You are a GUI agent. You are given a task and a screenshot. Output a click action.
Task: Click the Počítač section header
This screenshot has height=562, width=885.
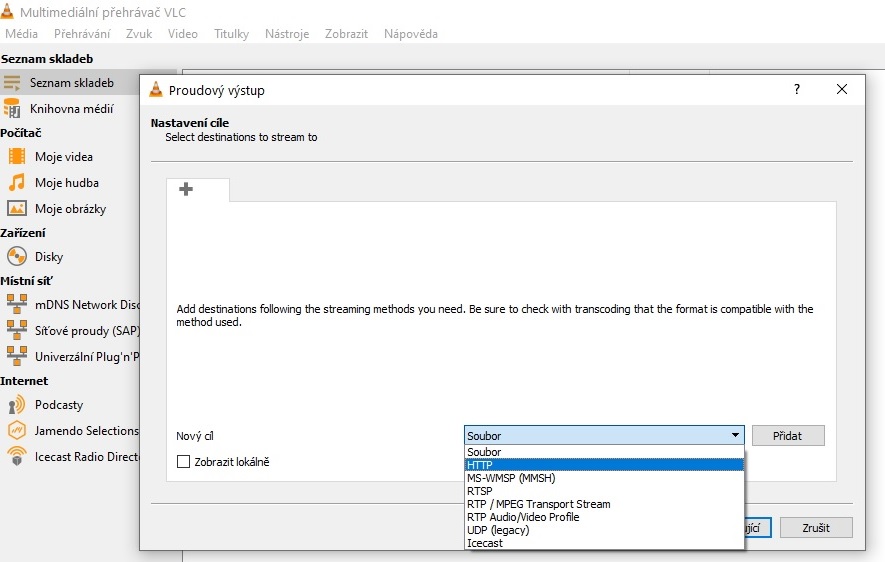(x=21, y=133)
